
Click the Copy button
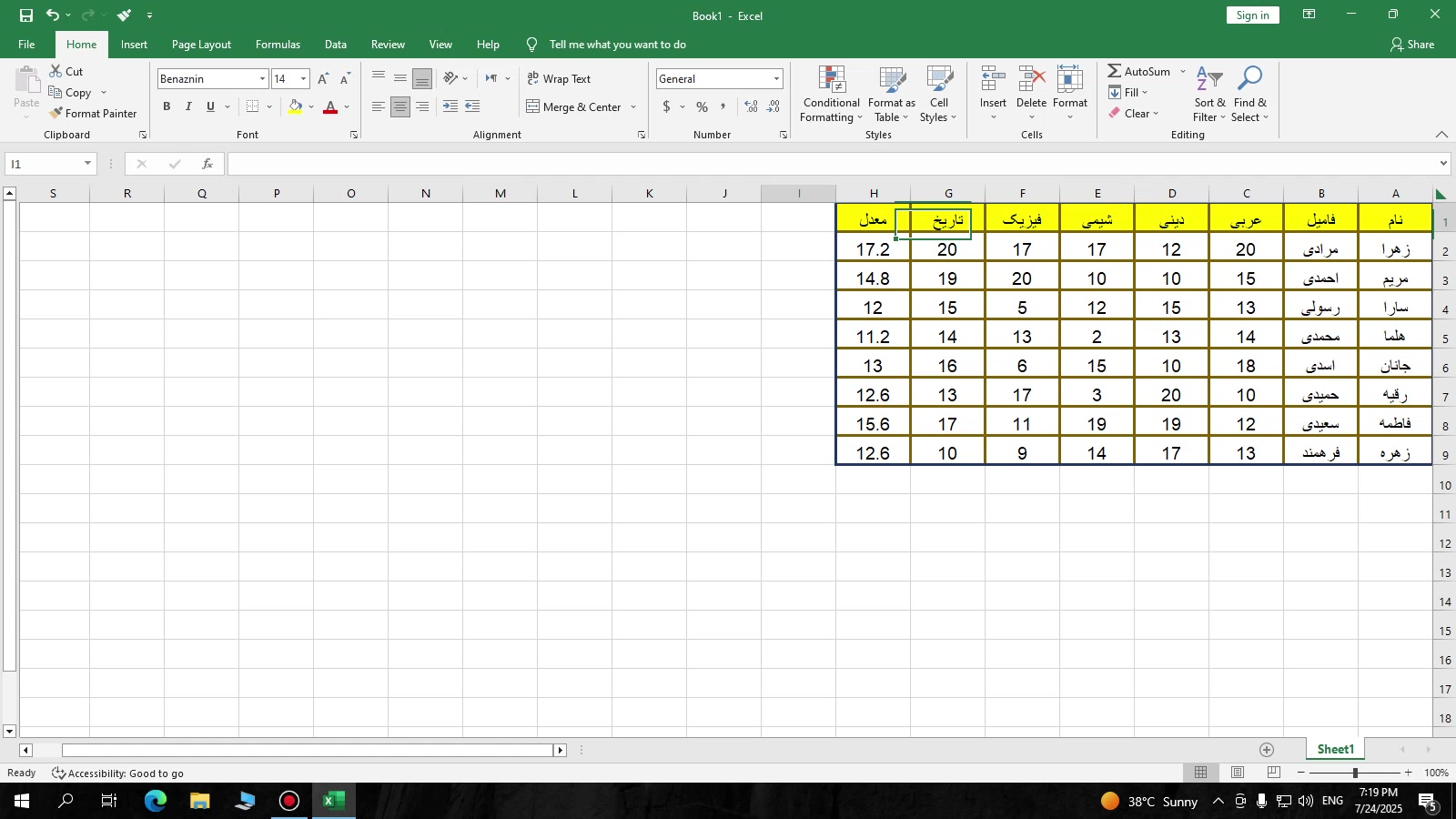point(70,93)
